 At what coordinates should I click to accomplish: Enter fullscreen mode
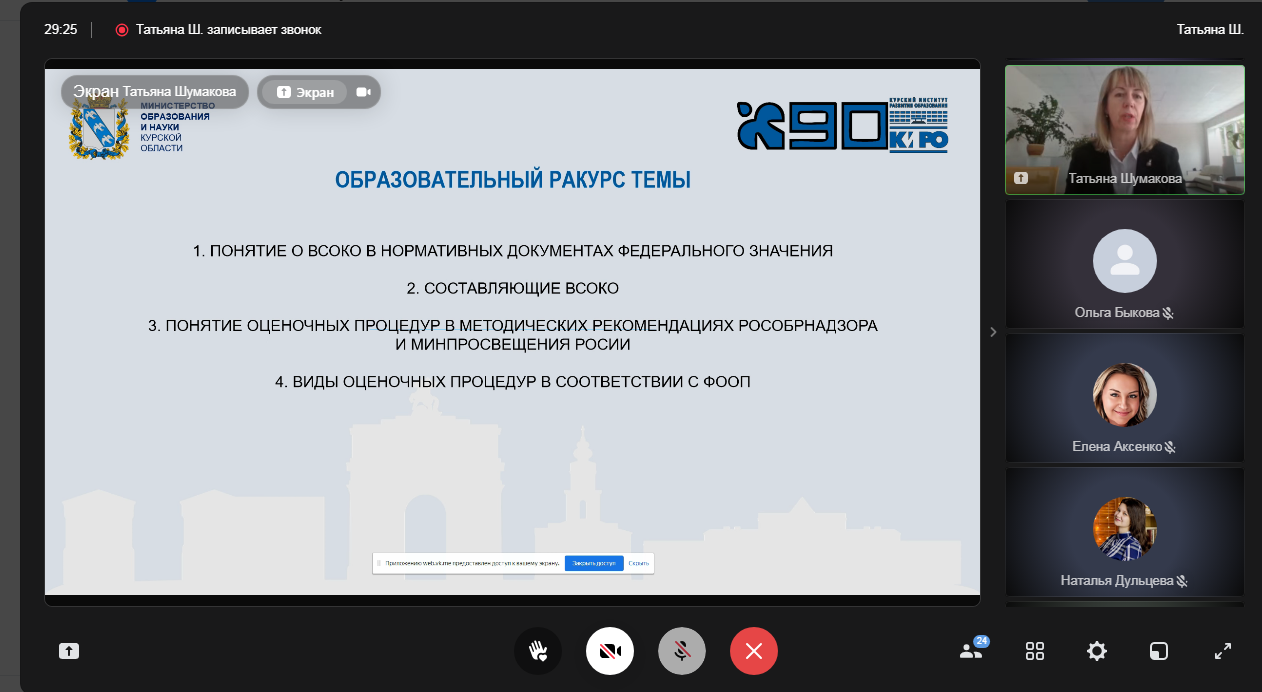click(x=1222, y=651)
